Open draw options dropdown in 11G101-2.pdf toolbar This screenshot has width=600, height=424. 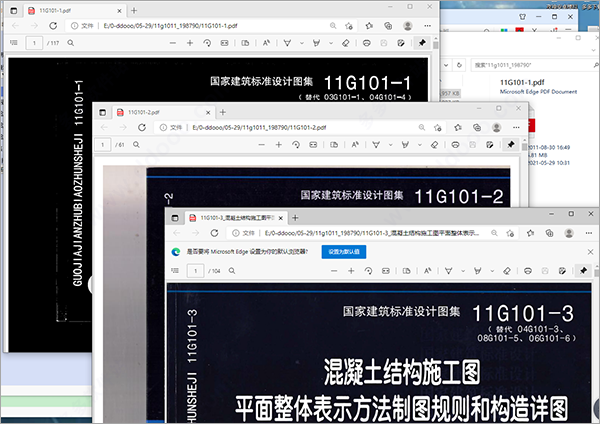(391, 145)
